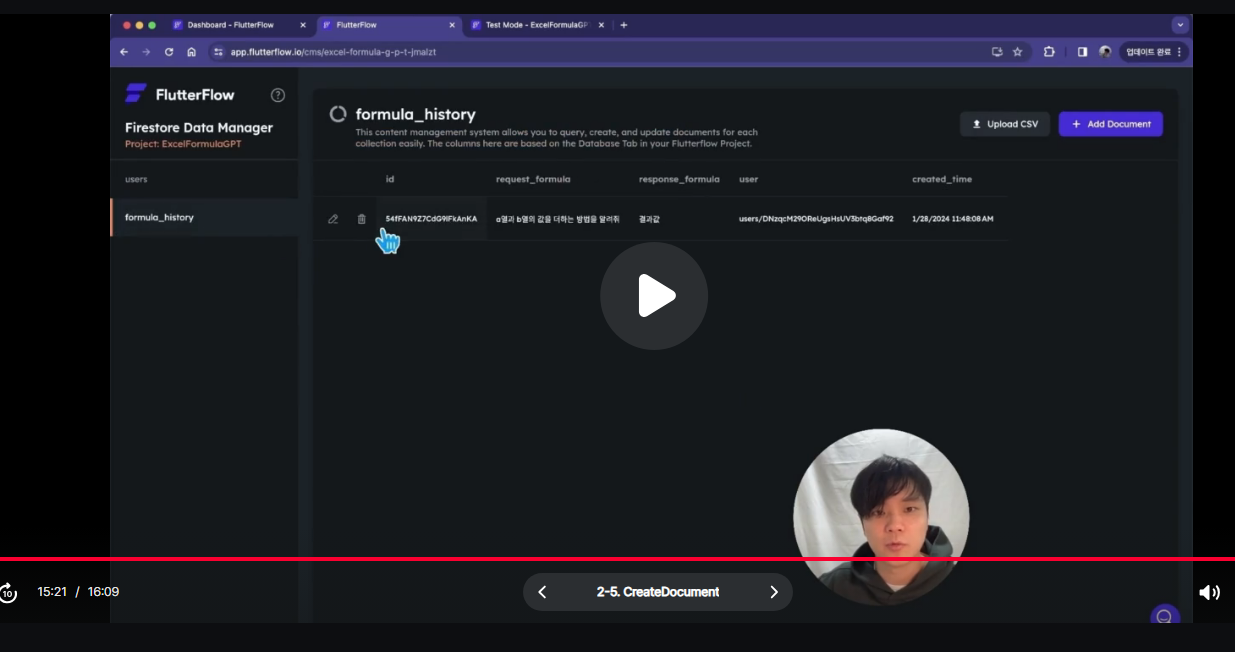Click the browser back arrow
1235x652 pixels.
coord(124,52)
